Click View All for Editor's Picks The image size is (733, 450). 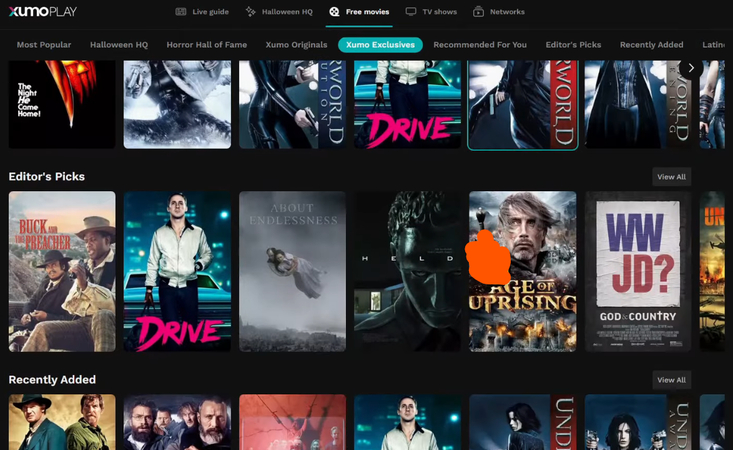(x=671, y=177)
